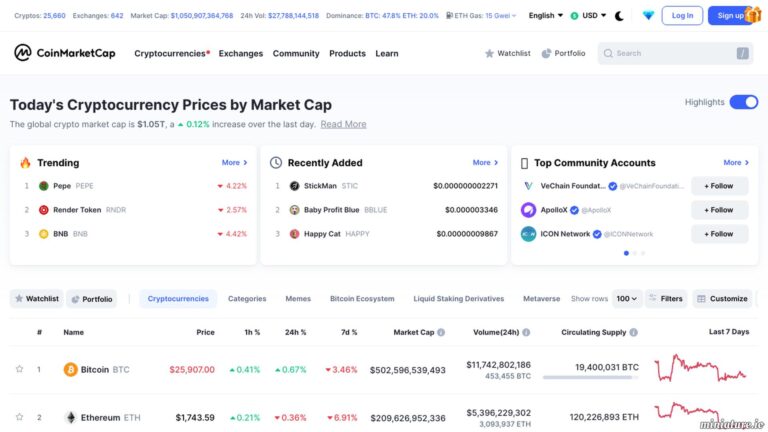Select the first carousel dot
Viewport: 768px width, 432px height.
click(626, 253)
